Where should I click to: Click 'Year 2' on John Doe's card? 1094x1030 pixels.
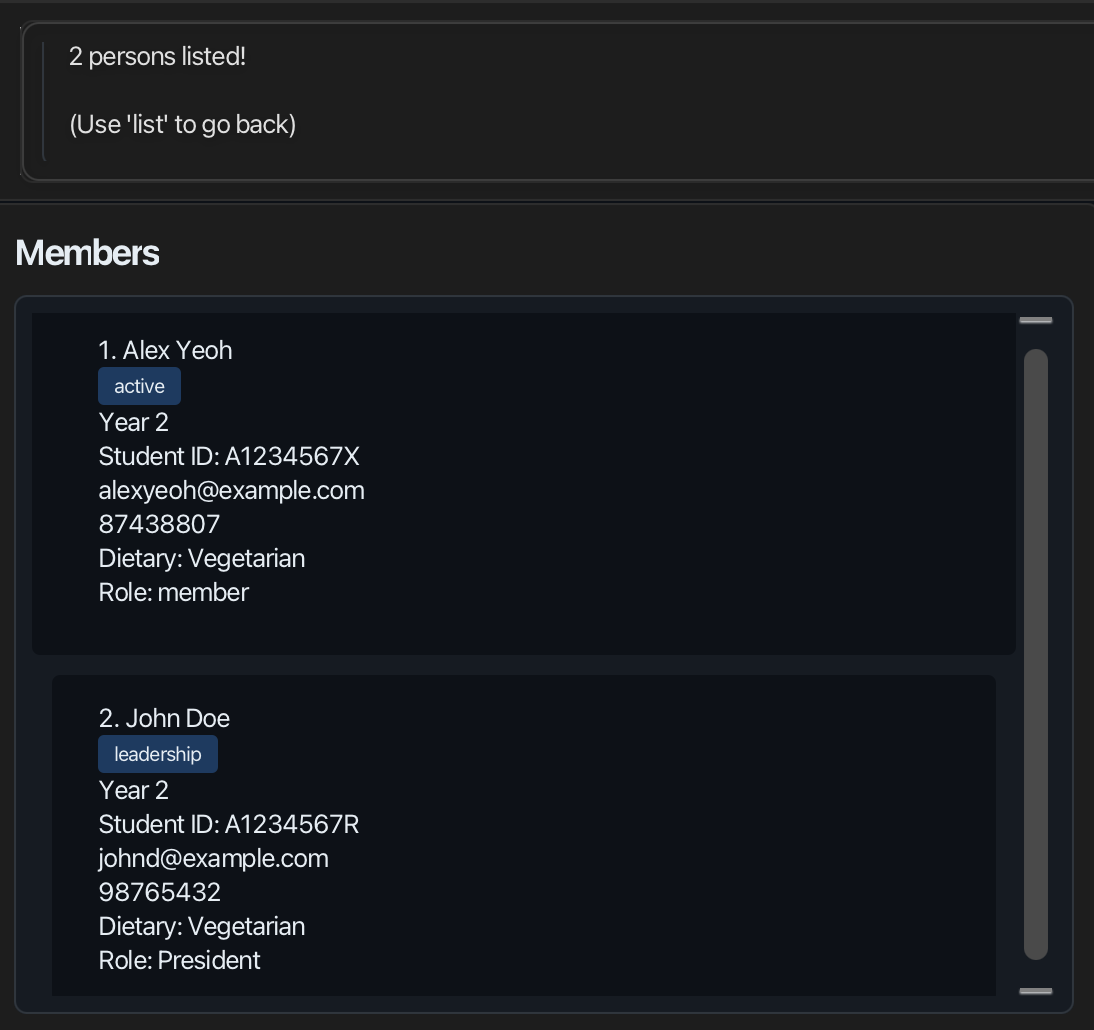coord(133,791)
